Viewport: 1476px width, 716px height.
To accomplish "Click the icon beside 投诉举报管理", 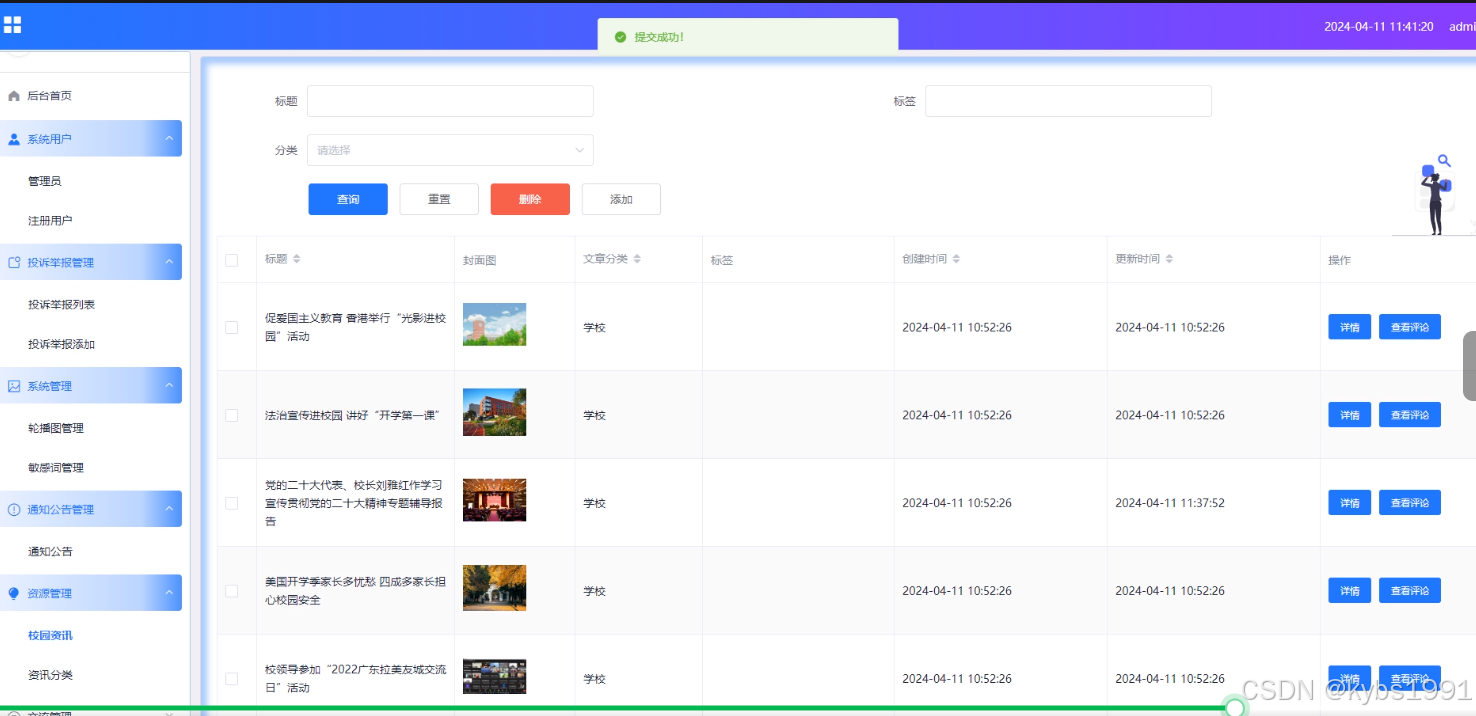I will coord(14,262).
